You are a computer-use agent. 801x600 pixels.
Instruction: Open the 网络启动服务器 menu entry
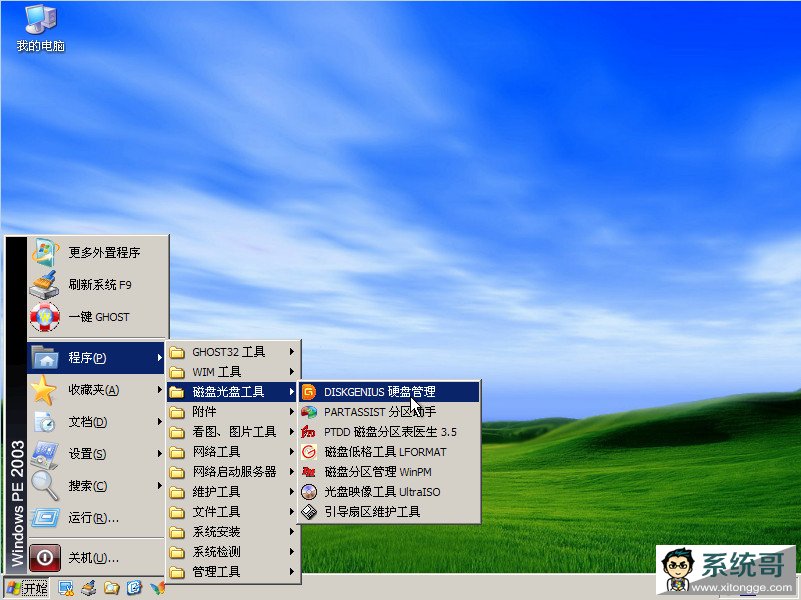233,472
